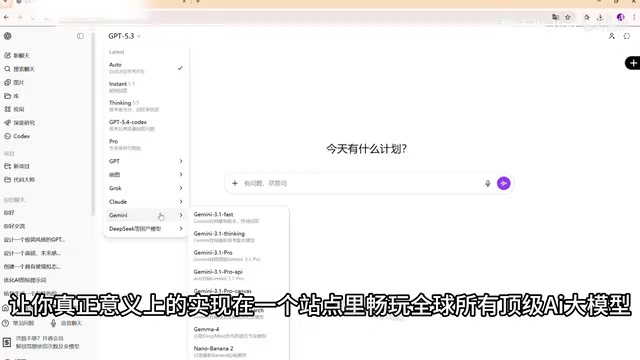
Task: Open the chat starting 创建一个具有玻璃拟态
Action: (32, 267)
